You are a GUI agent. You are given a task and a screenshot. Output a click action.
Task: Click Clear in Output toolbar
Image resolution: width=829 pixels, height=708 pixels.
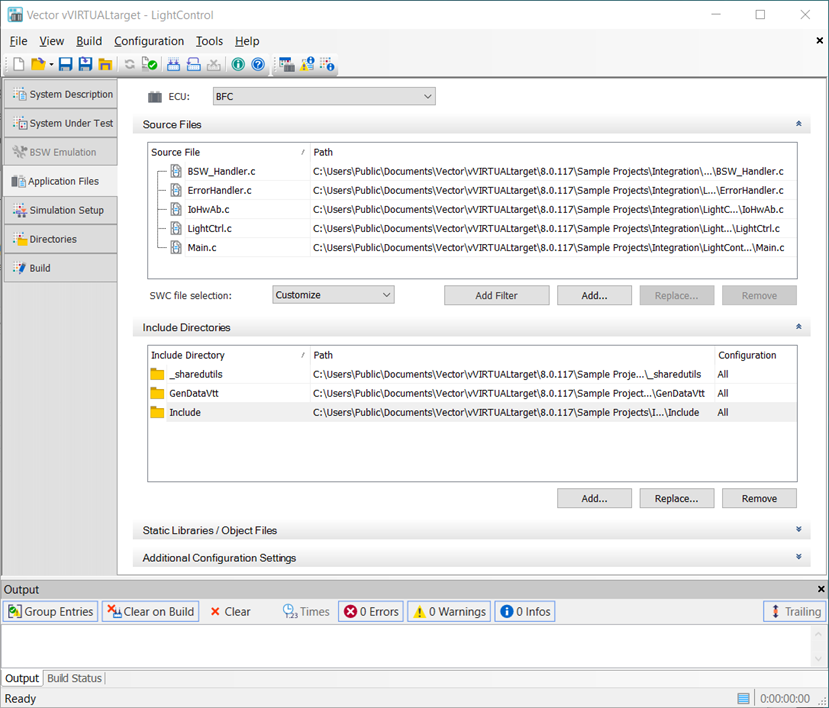230,612
